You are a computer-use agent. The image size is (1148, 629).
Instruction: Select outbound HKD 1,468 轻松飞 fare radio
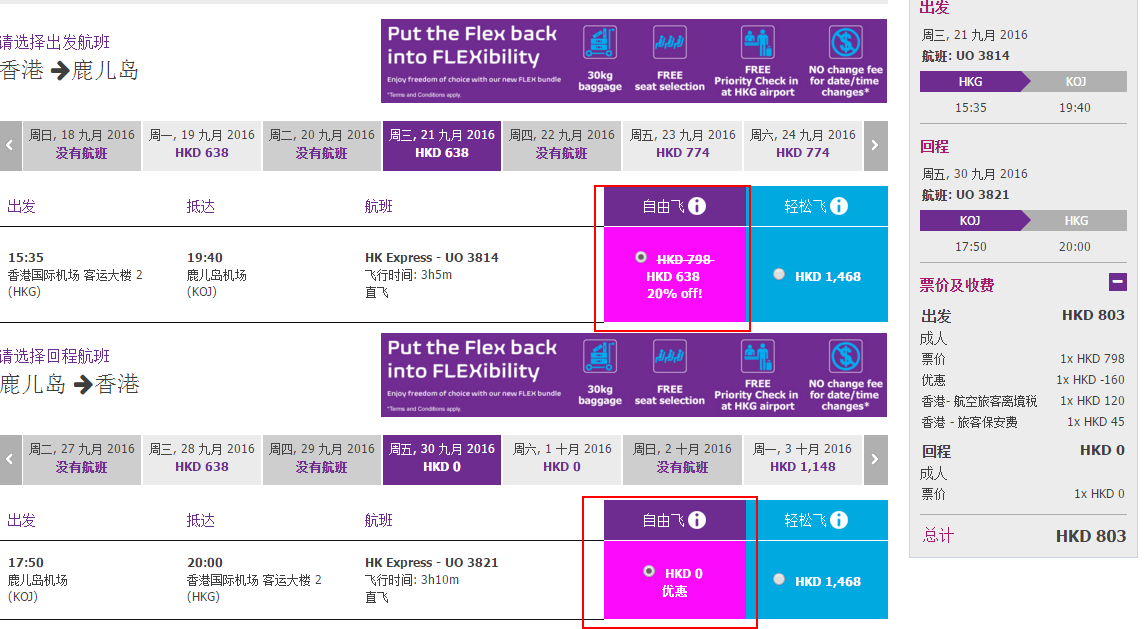[779, 274]
